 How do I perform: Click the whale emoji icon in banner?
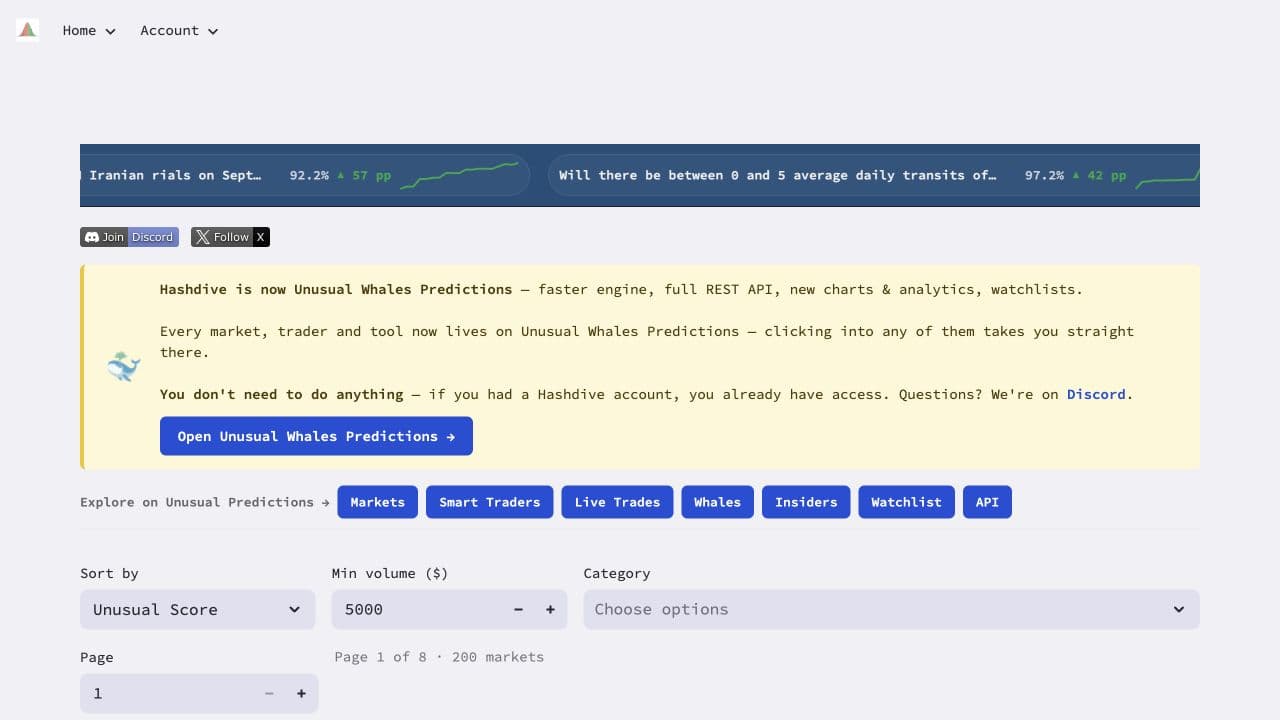[x=124, y=366]
